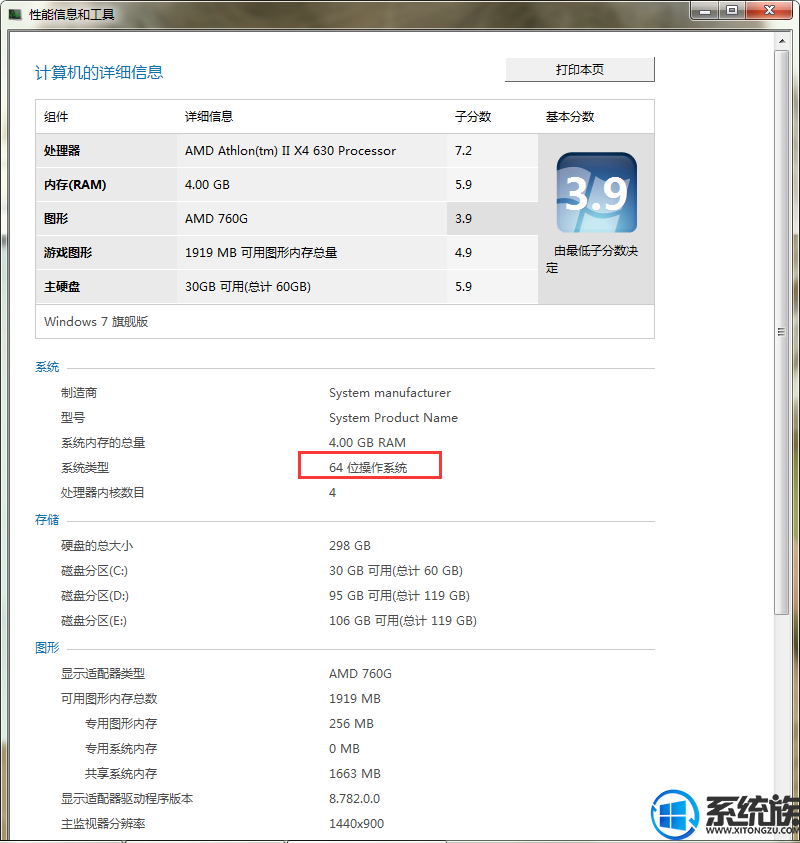Minimize the 性能信息和工具 window
Viewport: 800px width, 843px height.
pyautogui.click(x=706, y=11)
